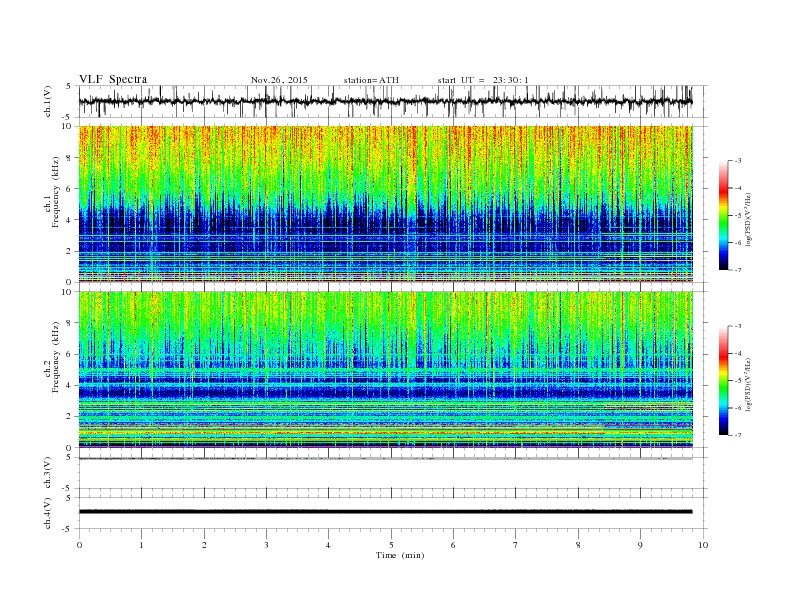This screenshot has height=612, width=792.
Task: Click the log(PSD) label beside ch.1 colorbar
Action: click(750, 219)
